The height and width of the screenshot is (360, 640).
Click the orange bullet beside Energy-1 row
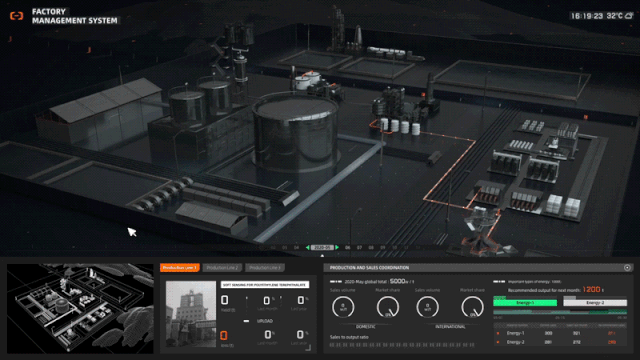coord(498,333)
